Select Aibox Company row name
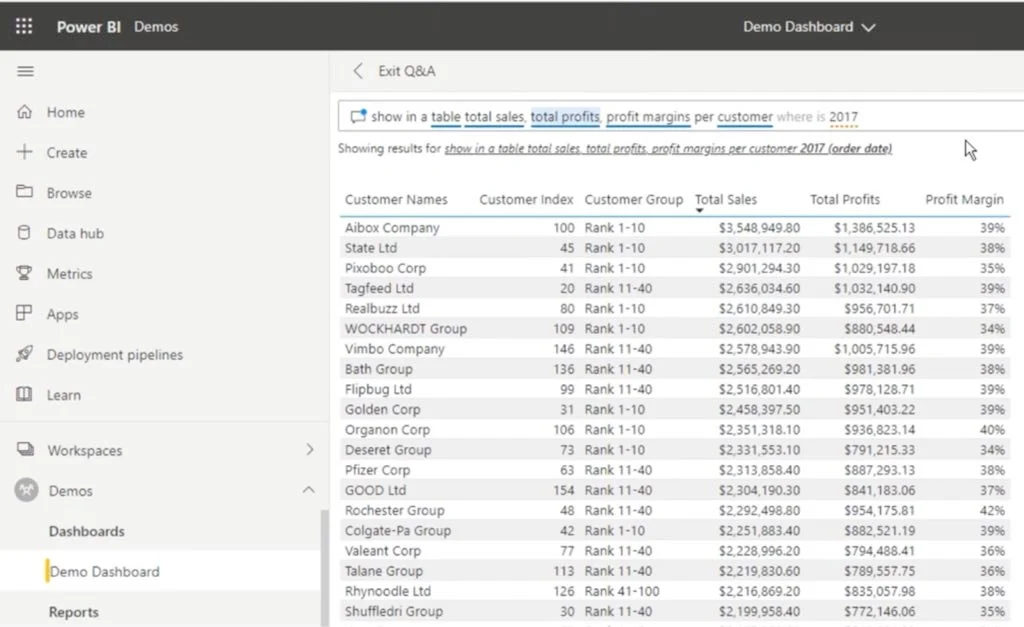Image resolution: width=1024 pixels, height=627 pixels. (x=392, y=228)
